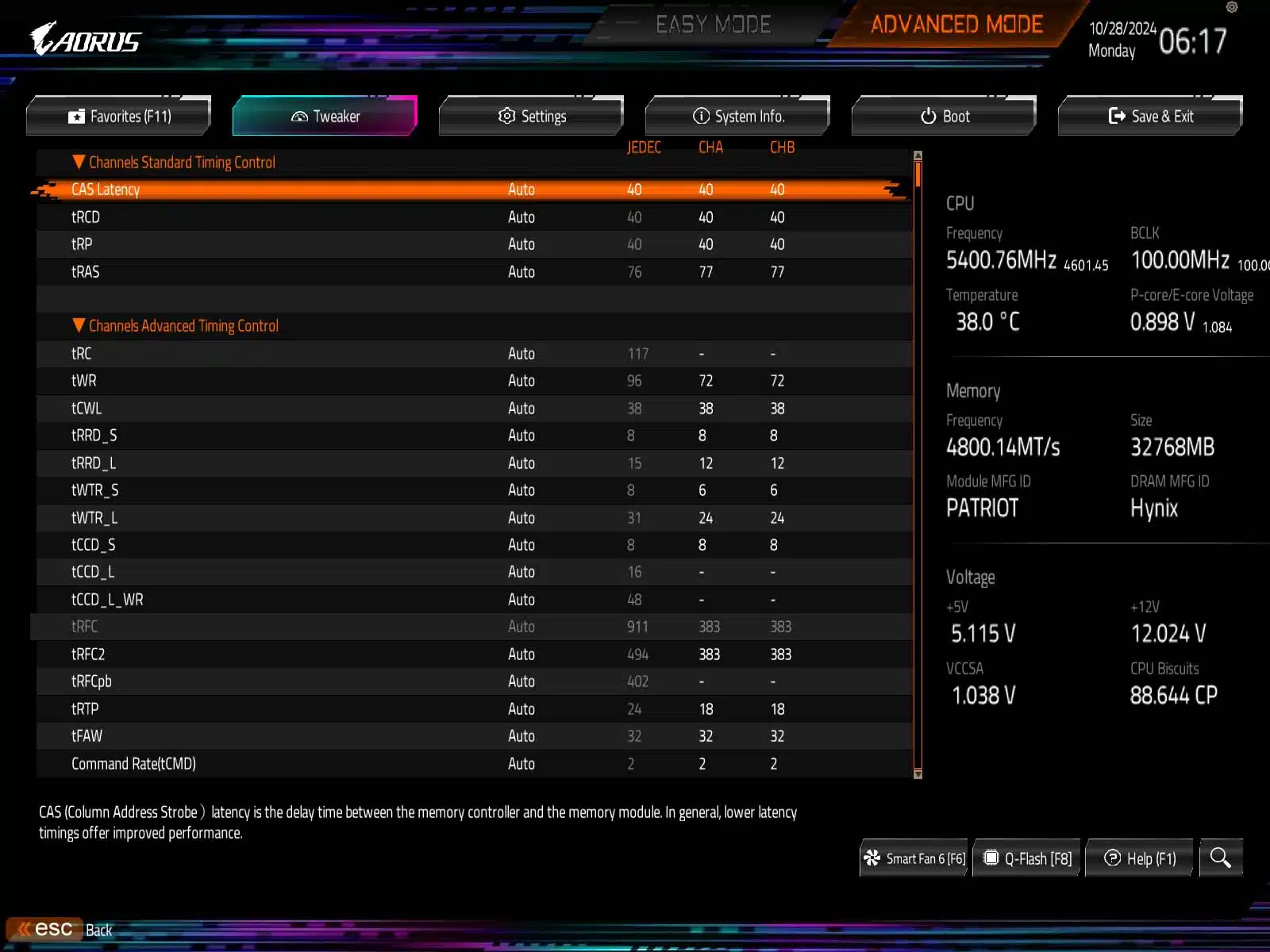The width and height of the screenshot is (1270, 952).
Task: Click the JEDEC column header
Action: point(644,148)
